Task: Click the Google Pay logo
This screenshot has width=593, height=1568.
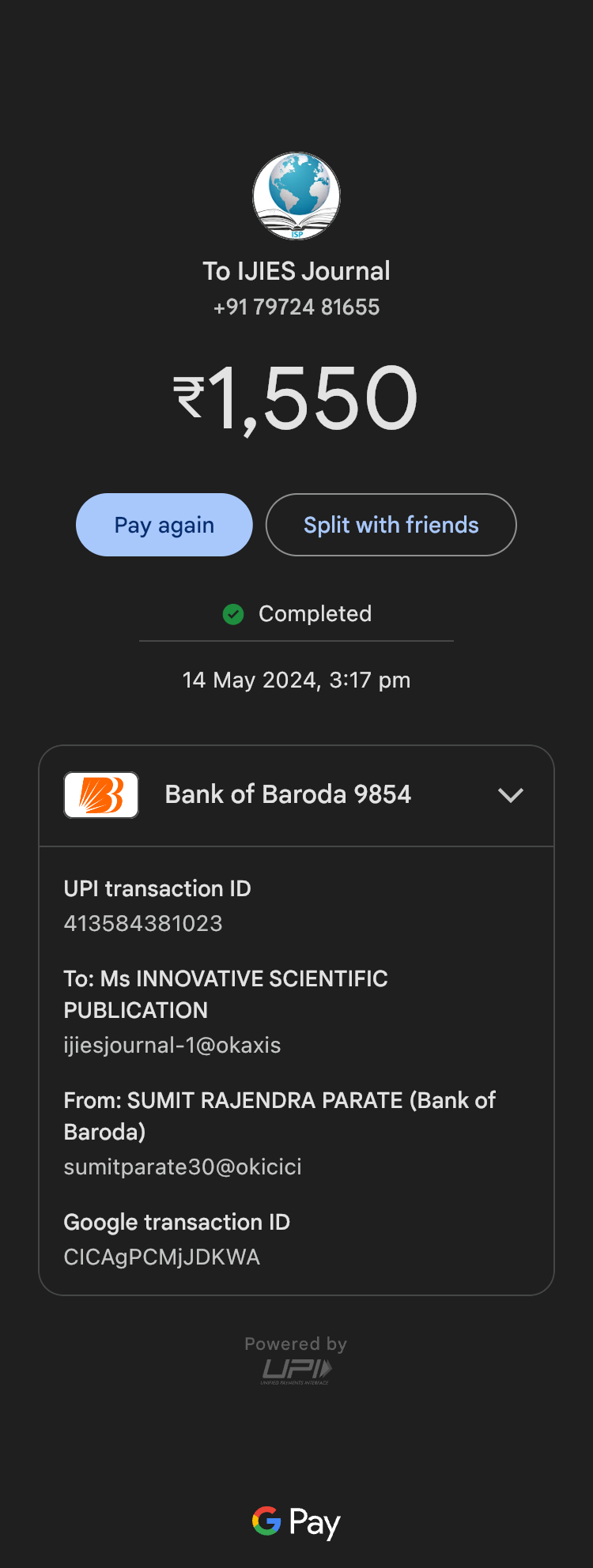Action: point(296,1522)
